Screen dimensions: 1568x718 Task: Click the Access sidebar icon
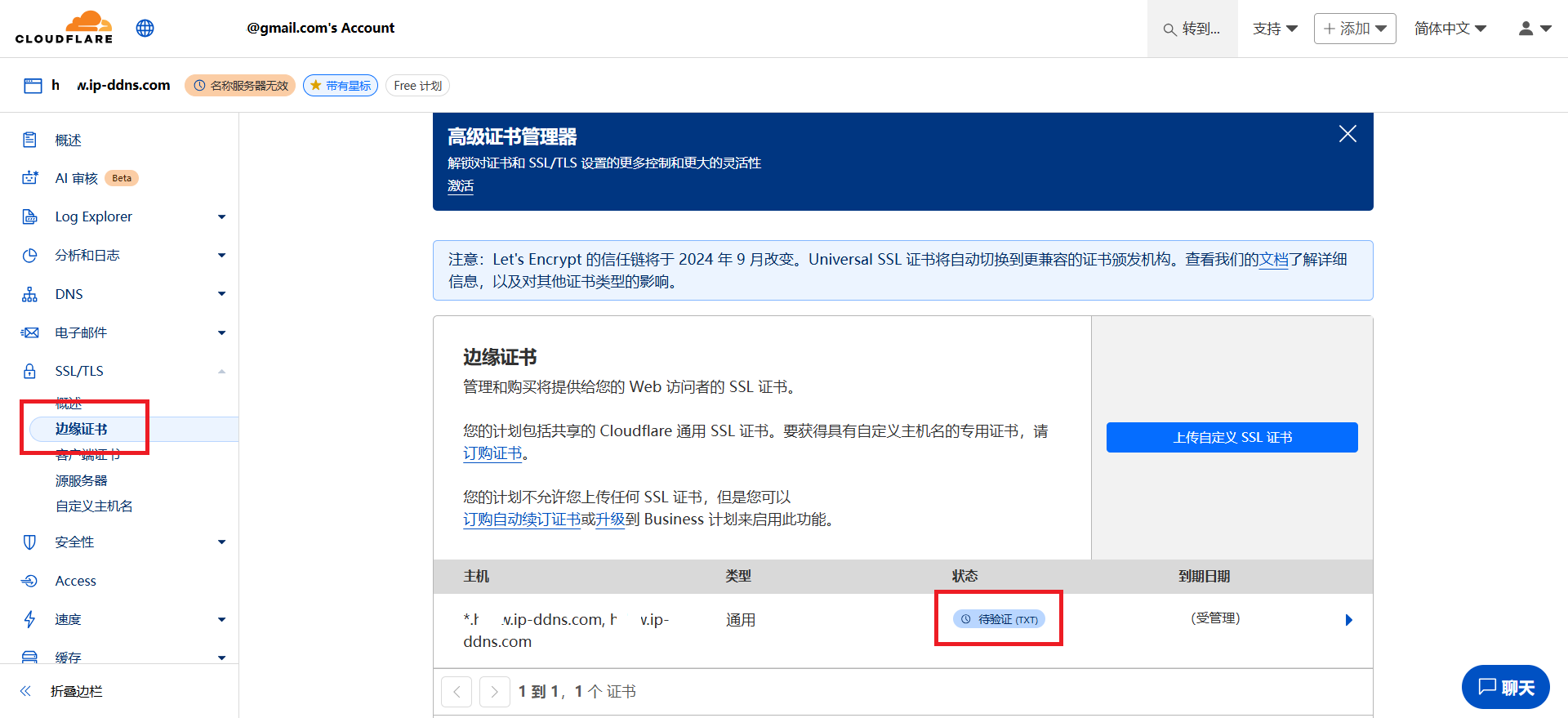point(30,581)
